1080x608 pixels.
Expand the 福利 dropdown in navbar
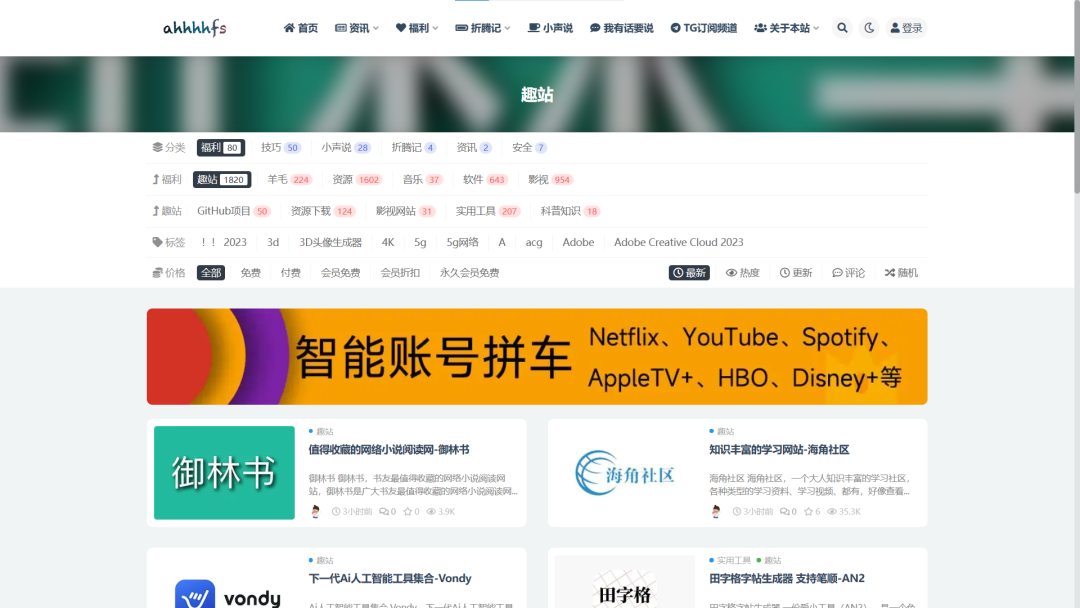coord(417,28)
